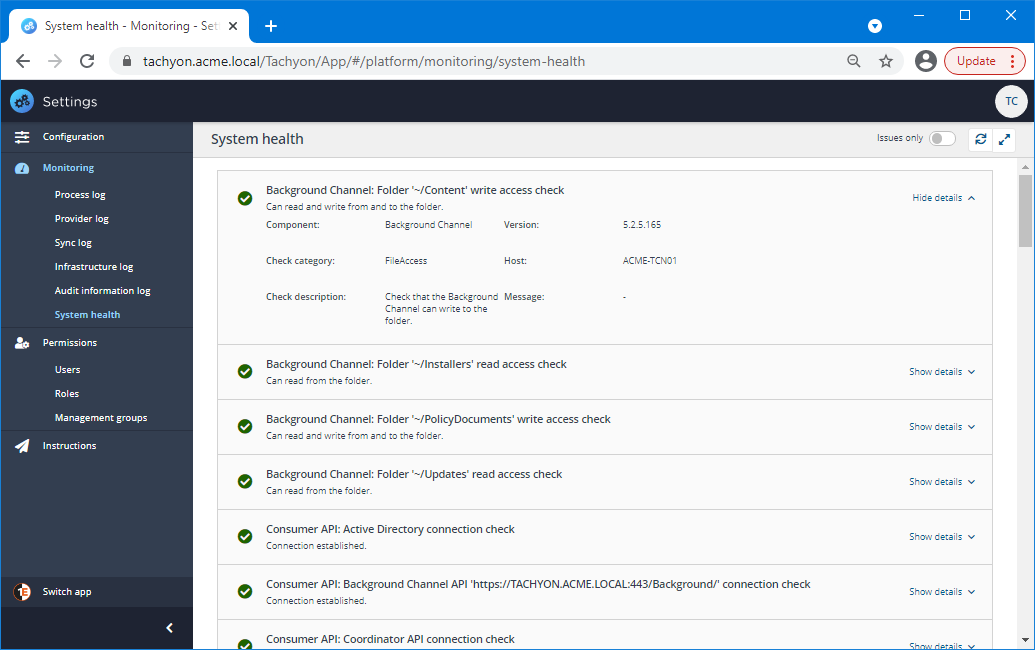This screenshot has width=1035, height=650.
Task: Click green check icon for '~/Updates' read access check
Action: tap(245, 482)
